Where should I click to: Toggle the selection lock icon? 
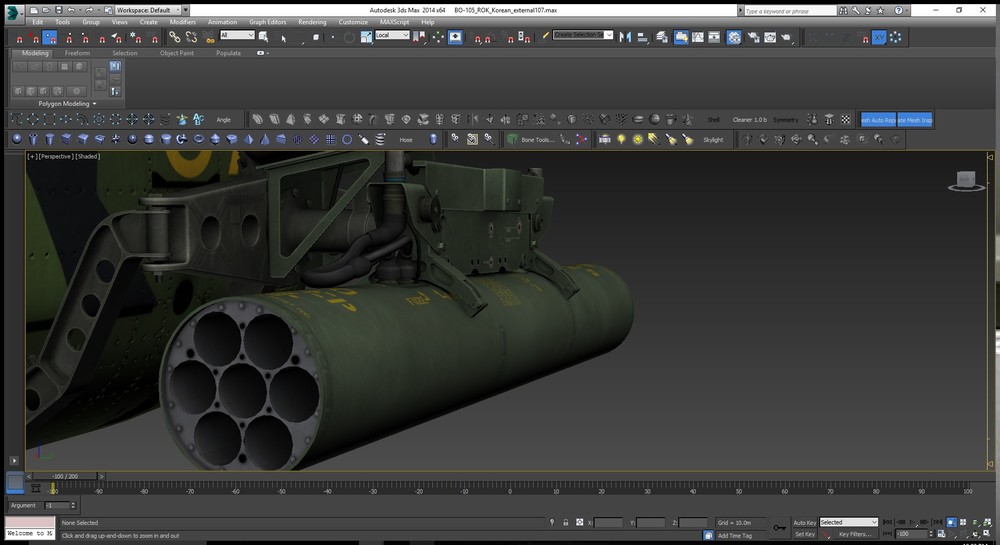566,522
